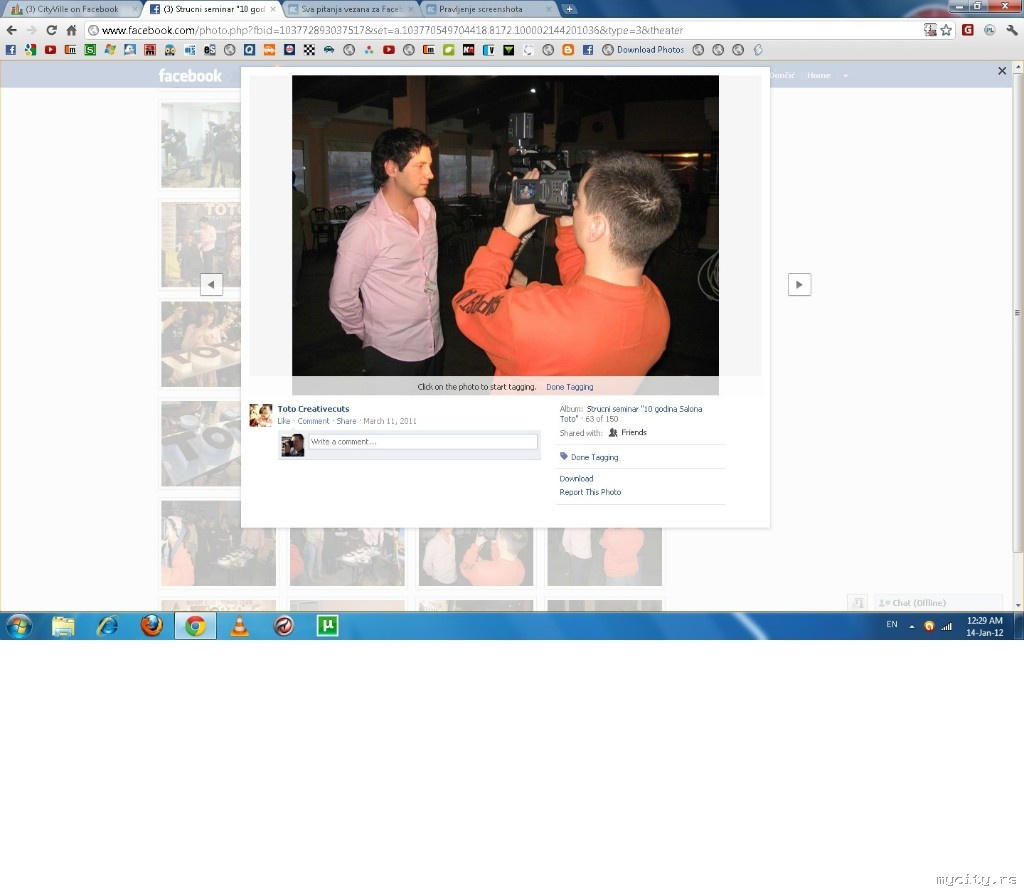Bookmark this page with the star icon
This screenshot has height=892, width=1024.
pos(946,30)
